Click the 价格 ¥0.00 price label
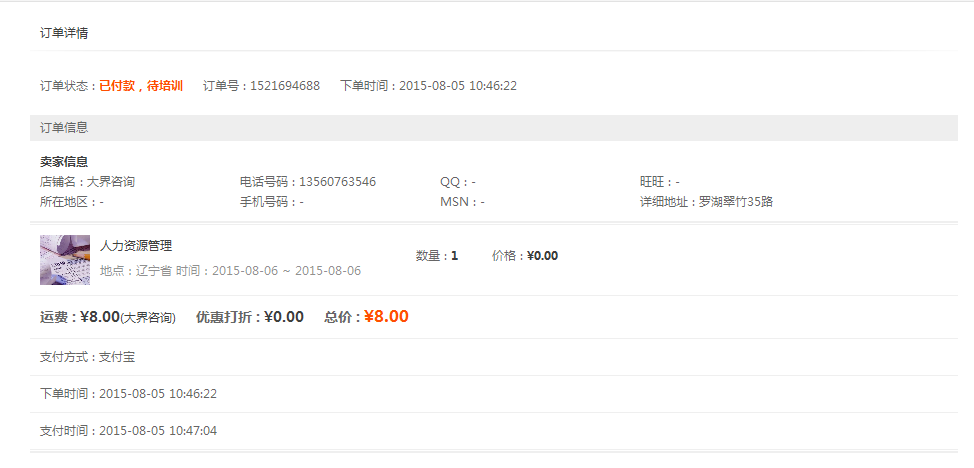This screenshot has height=468, width=974. point(525,256)
